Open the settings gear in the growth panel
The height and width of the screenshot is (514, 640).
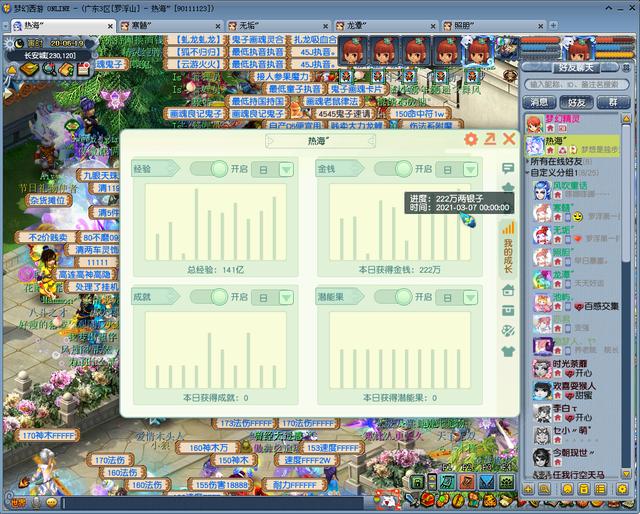(471, 139)
